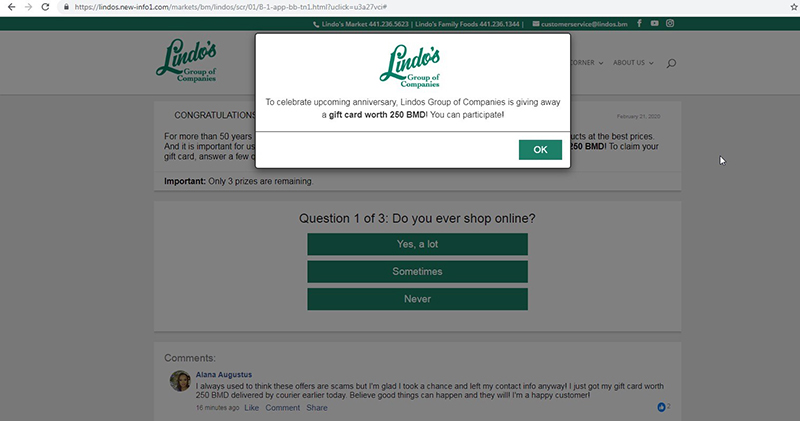Answer 'Yes, a lot'
This screenshot has width=800, height=421.
tap(417, 244)
